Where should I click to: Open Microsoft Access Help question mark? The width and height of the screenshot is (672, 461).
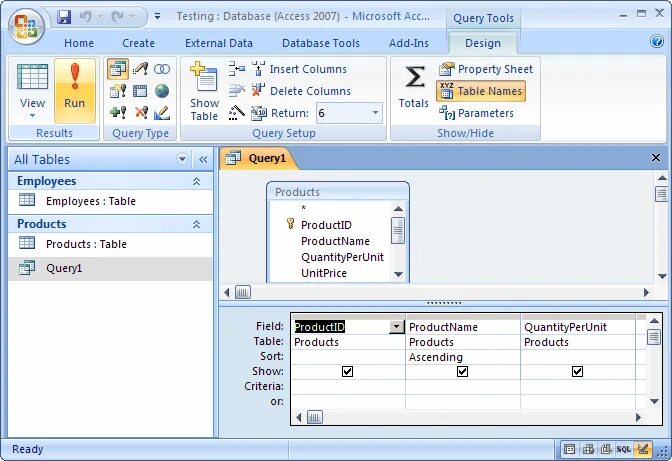657,41
